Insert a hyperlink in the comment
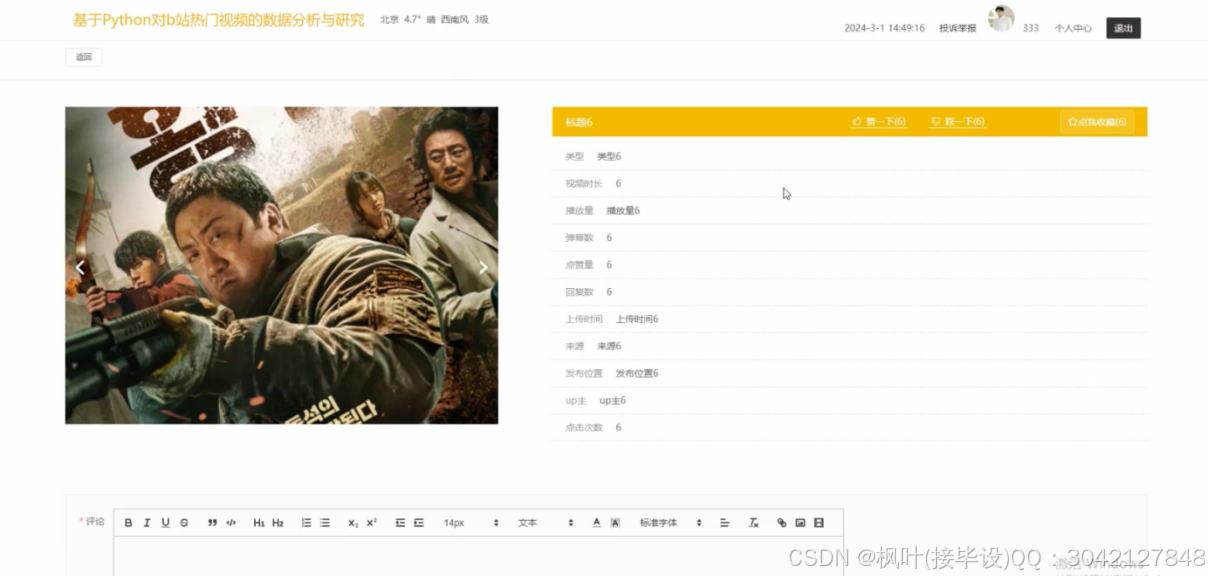The image size is (1209, 577). pos(782,523)
